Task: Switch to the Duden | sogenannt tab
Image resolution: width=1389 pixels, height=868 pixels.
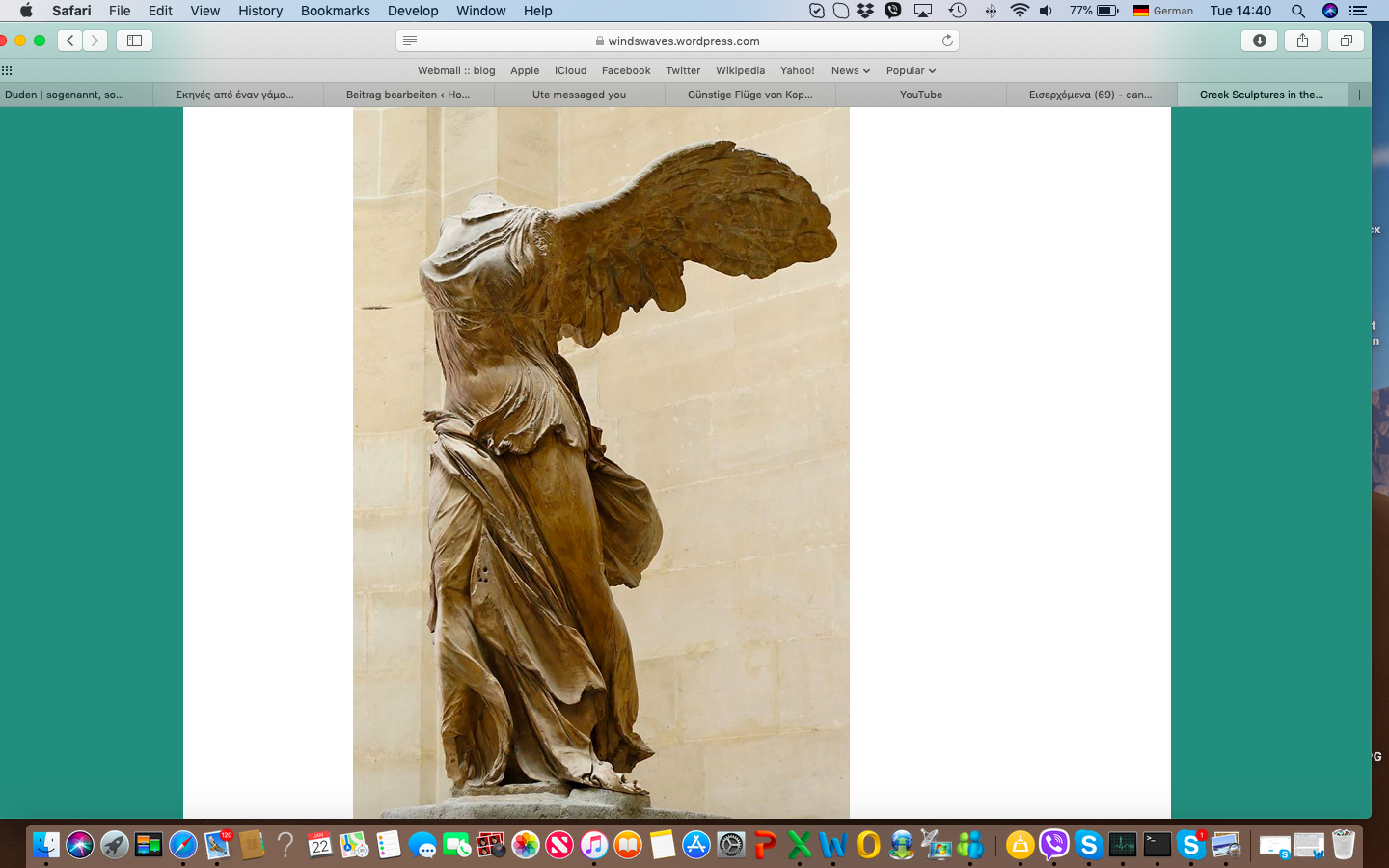Action: [x=76, y=95]
